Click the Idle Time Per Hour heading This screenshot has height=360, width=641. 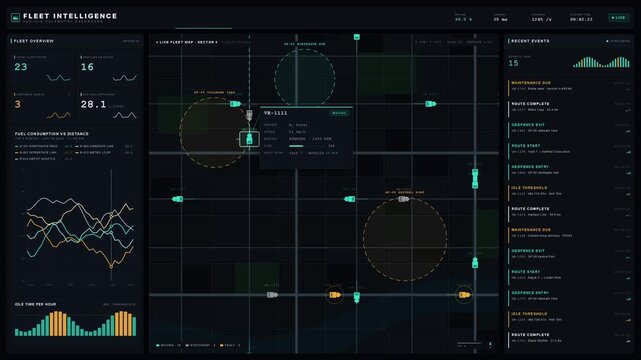click(x=35, y=304)
